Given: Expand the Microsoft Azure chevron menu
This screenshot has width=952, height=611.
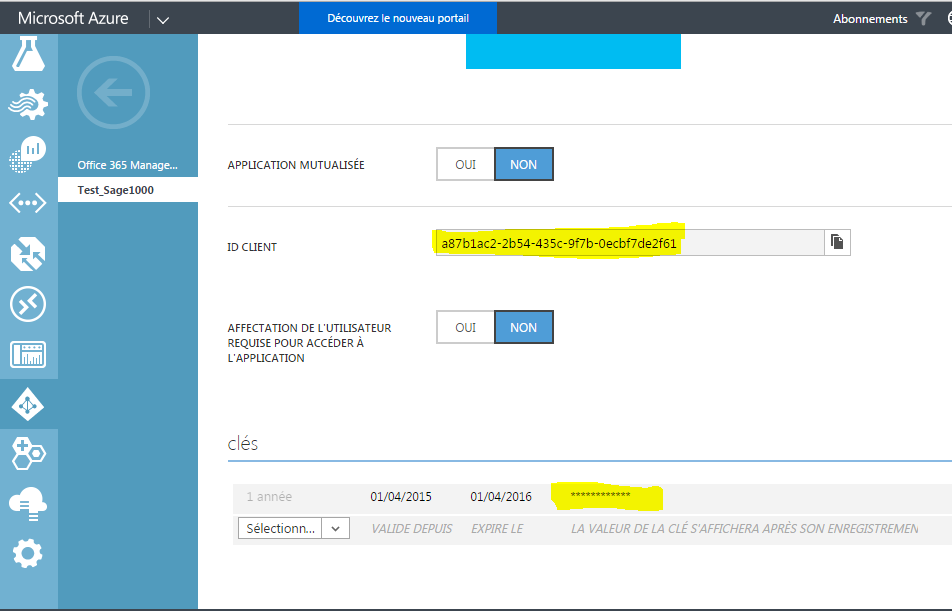Looking at the screenshot, I should [x=163, y=19].
